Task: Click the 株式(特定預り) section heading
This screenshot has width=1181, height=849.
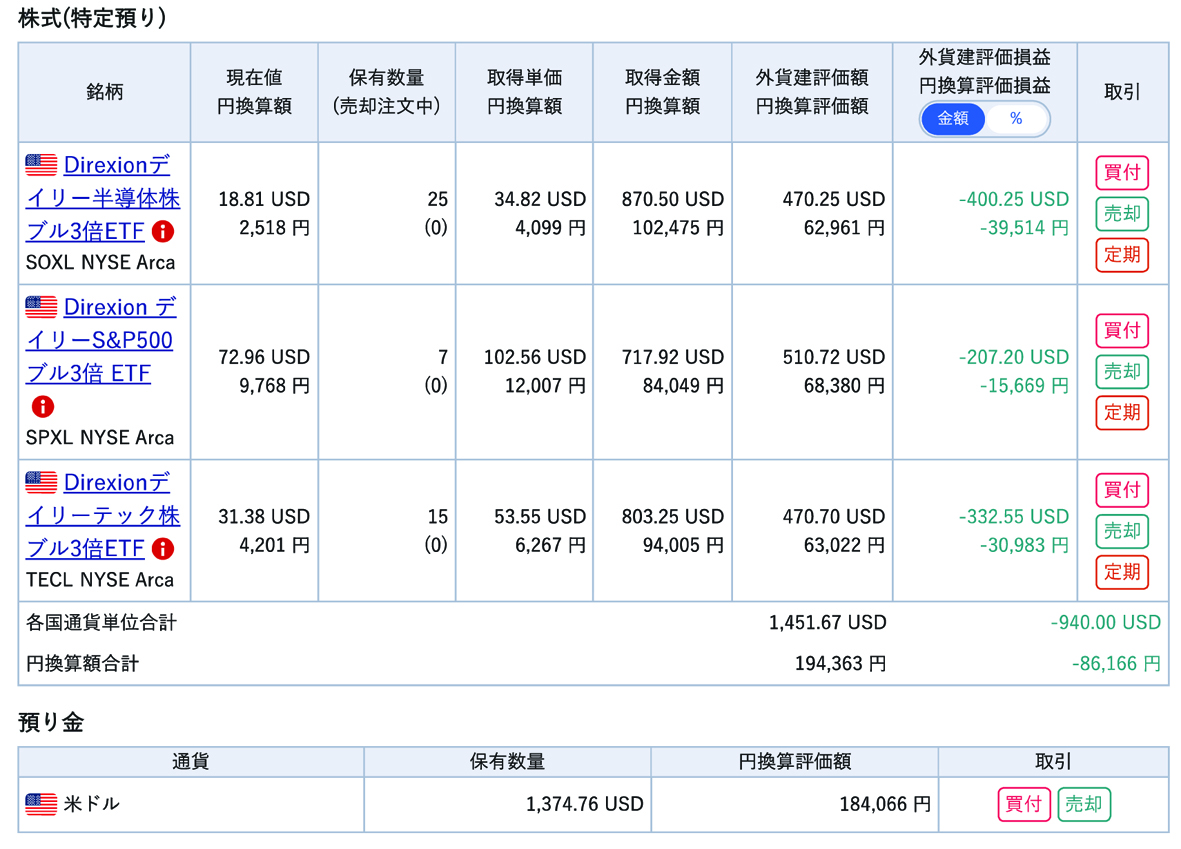Action: [92, 18]
